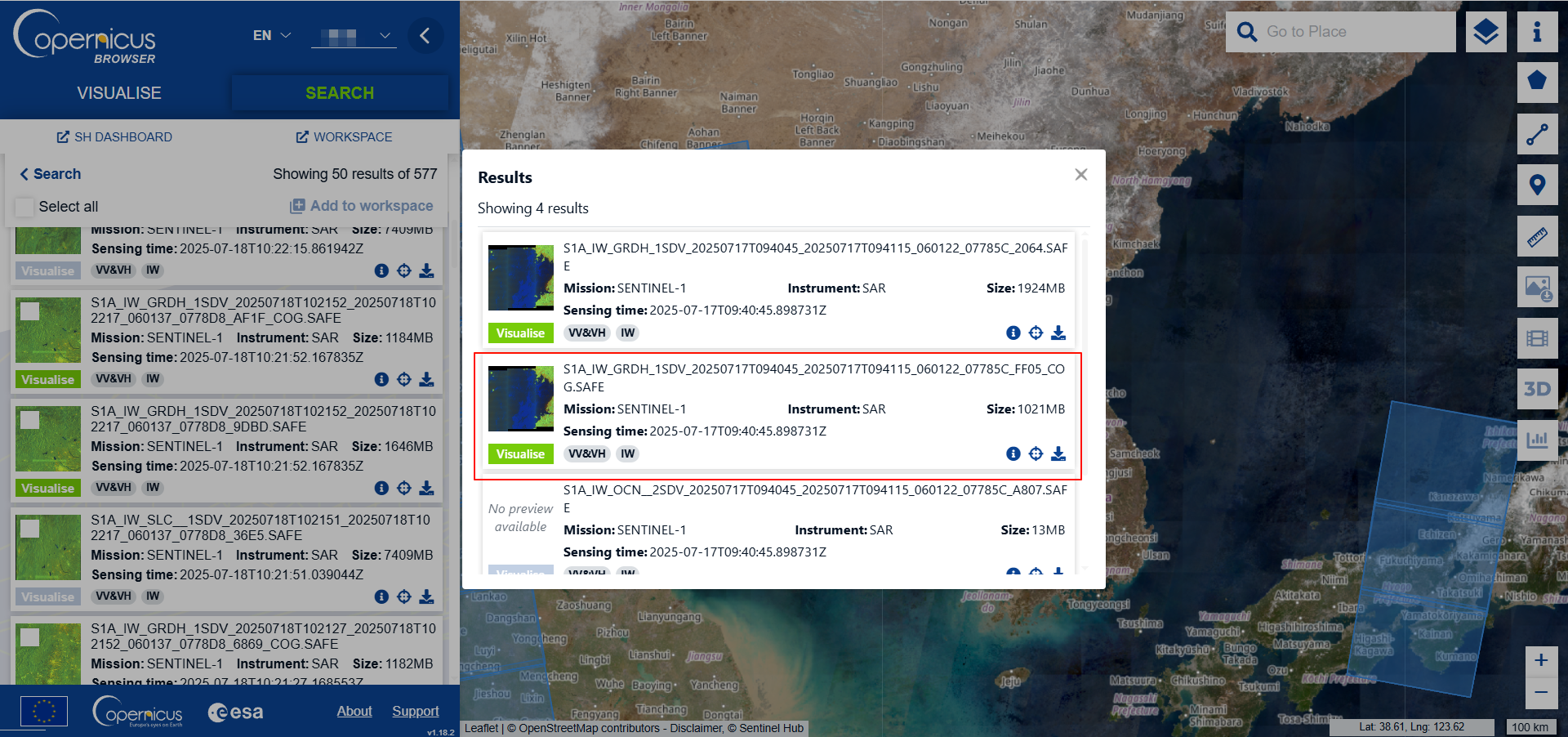This screenshot has height=737, width=1568.
Task: Open the statistical info chart tool
Action: [1538, 440]
